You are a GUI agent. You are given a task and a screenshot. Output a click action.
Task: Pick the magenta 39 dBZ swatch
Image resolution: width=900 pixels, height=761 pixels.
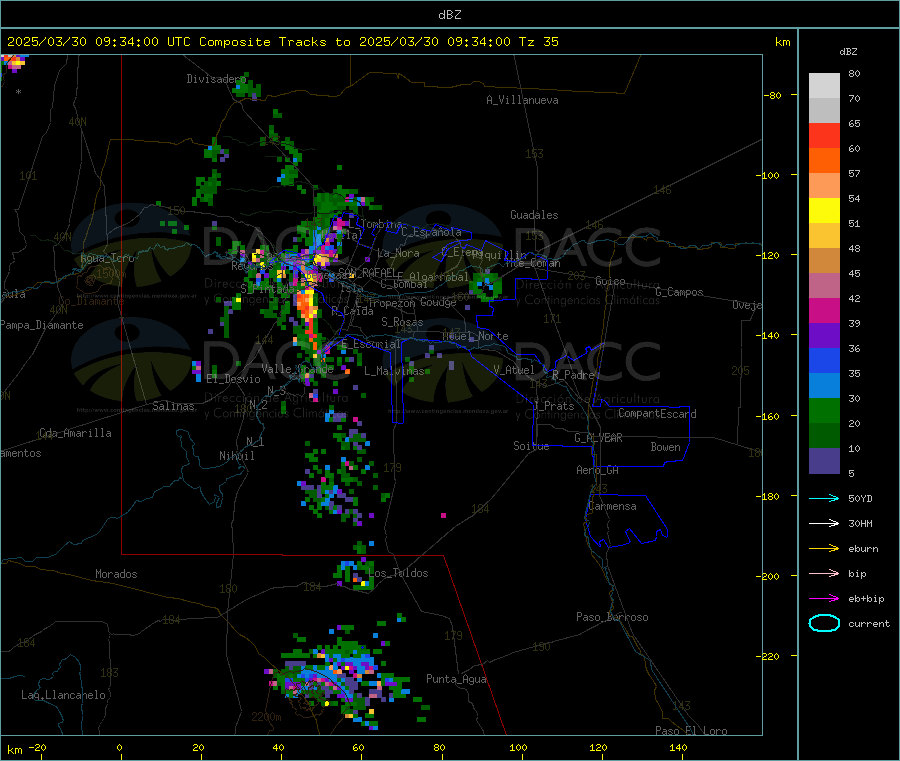pyautogui.click(x=824, y=310)
